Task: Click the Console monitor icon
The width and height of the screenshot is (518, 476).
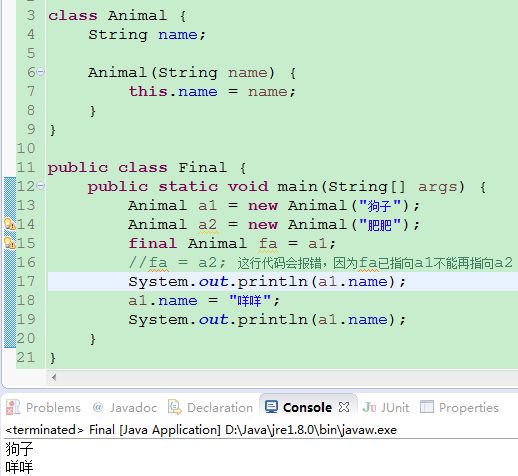Action: point(271,407)
